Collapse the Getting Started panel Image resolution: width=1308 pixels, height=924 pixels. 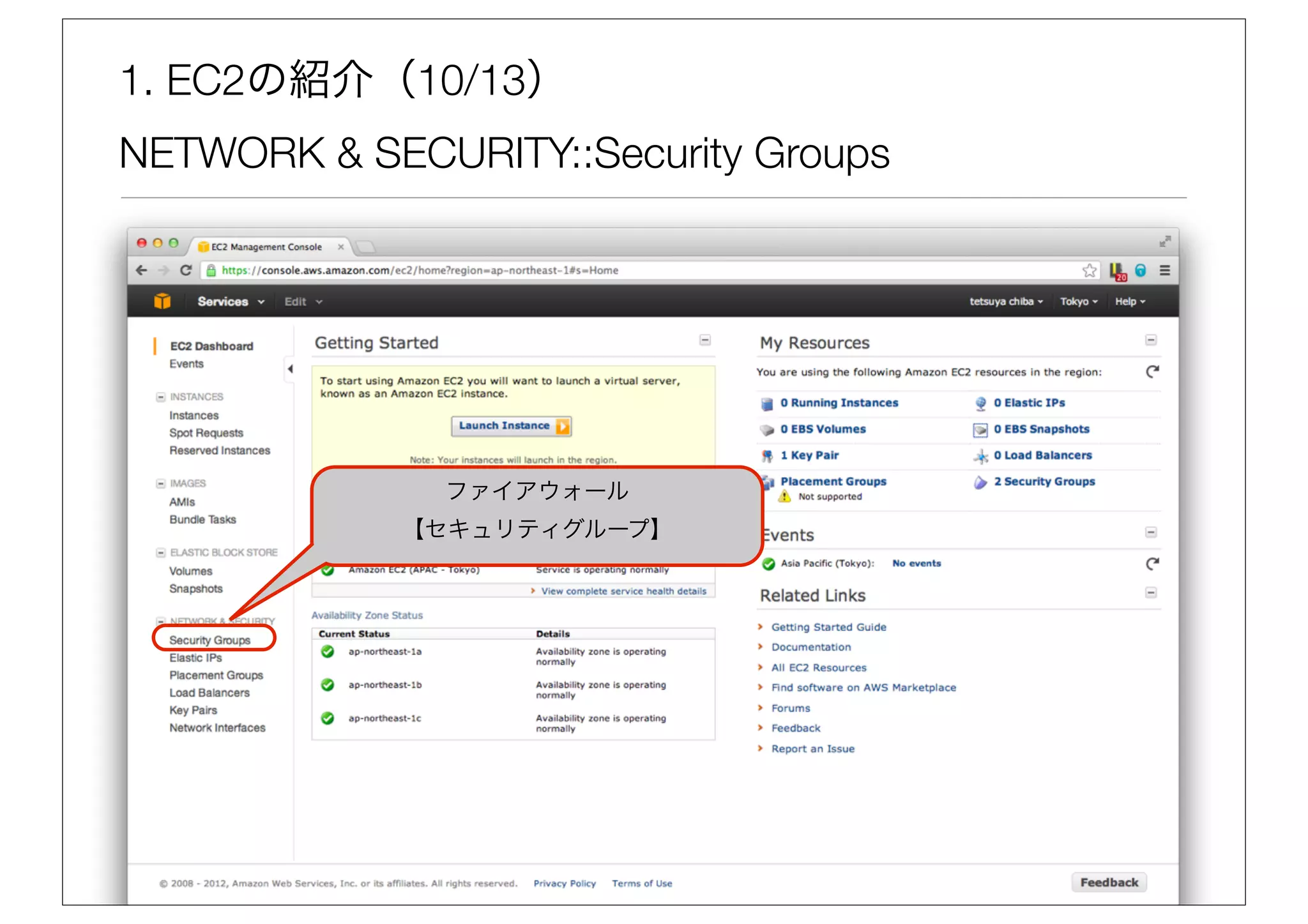(705, 340)
